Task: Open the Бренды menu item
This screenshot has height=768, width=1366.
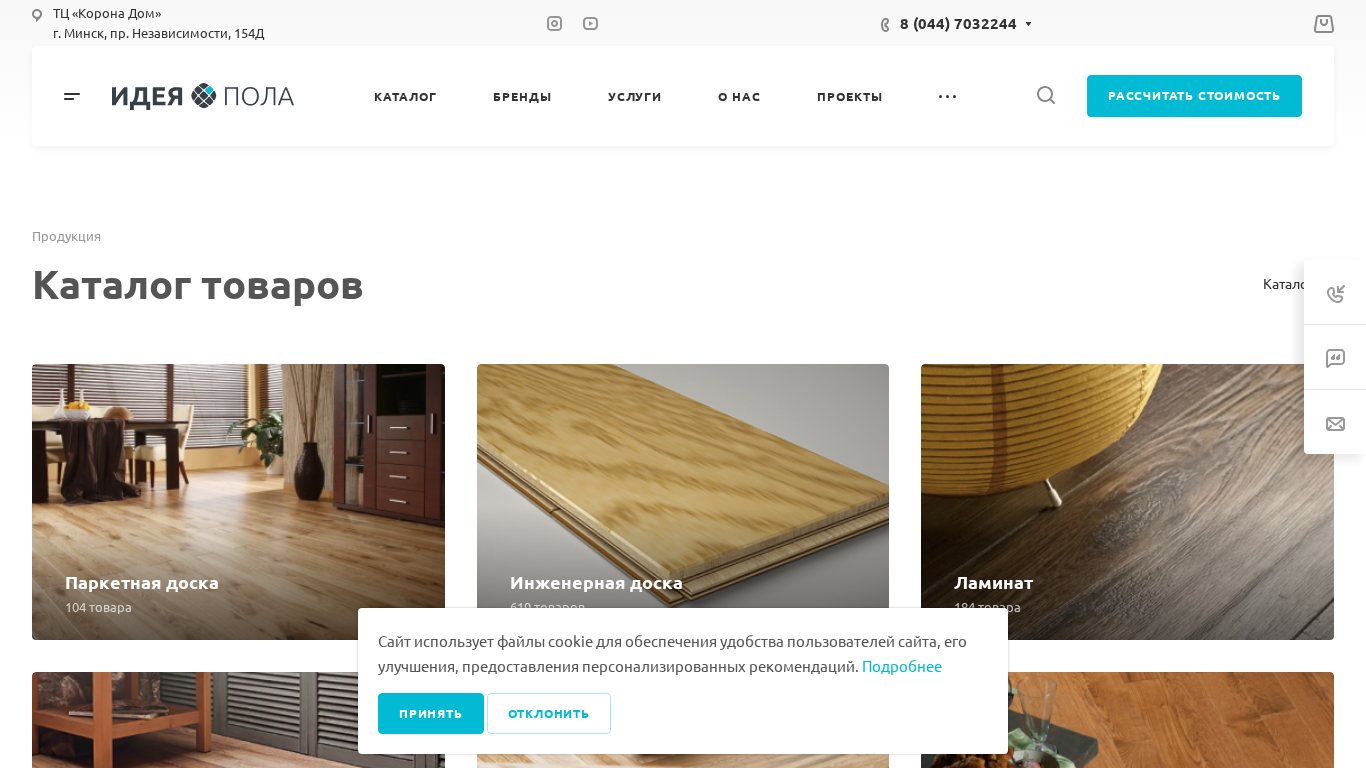Action: point(522,97)
